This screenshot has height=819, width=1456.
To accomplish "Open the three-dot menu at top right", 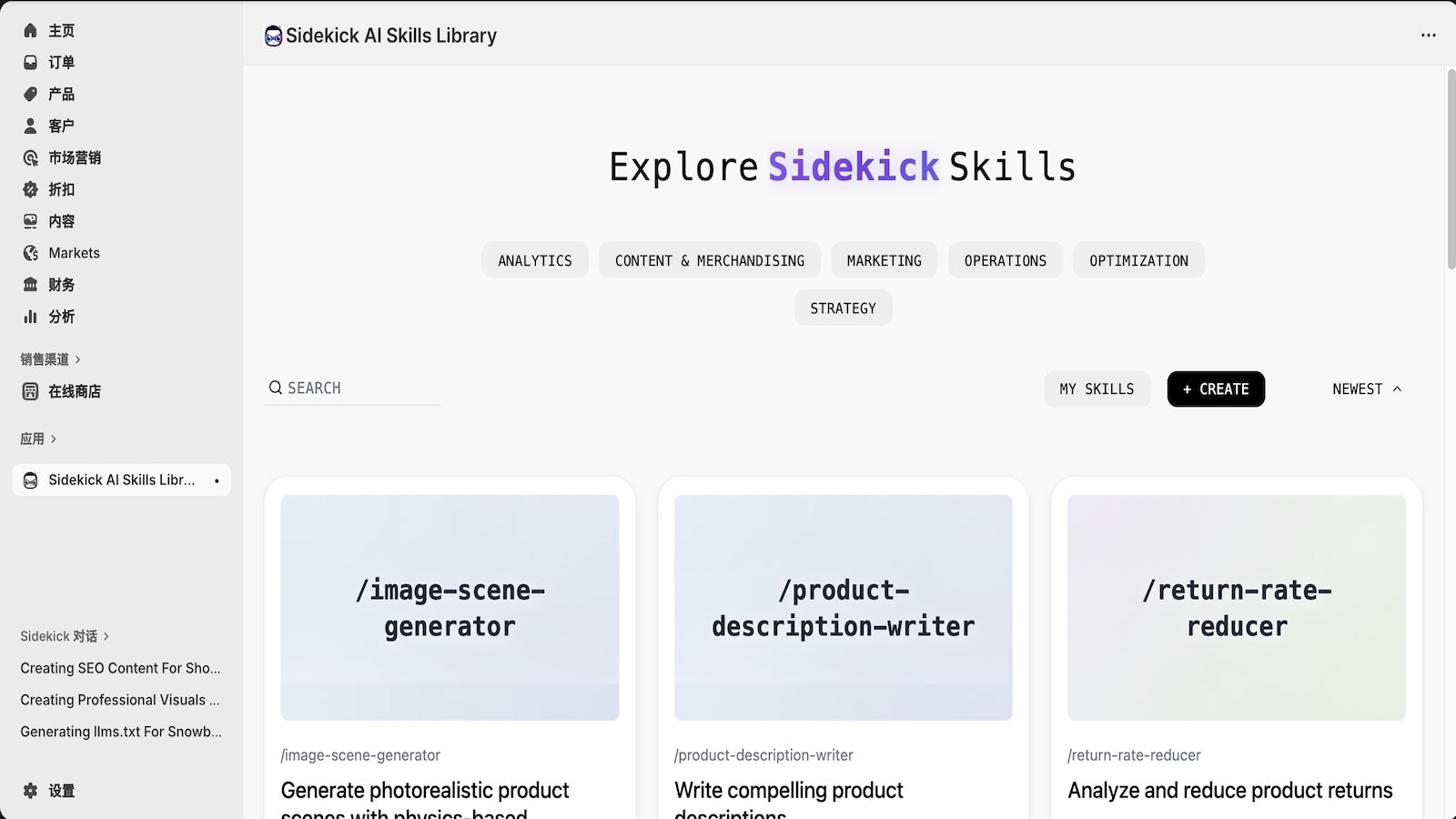I will [1428, 35].
